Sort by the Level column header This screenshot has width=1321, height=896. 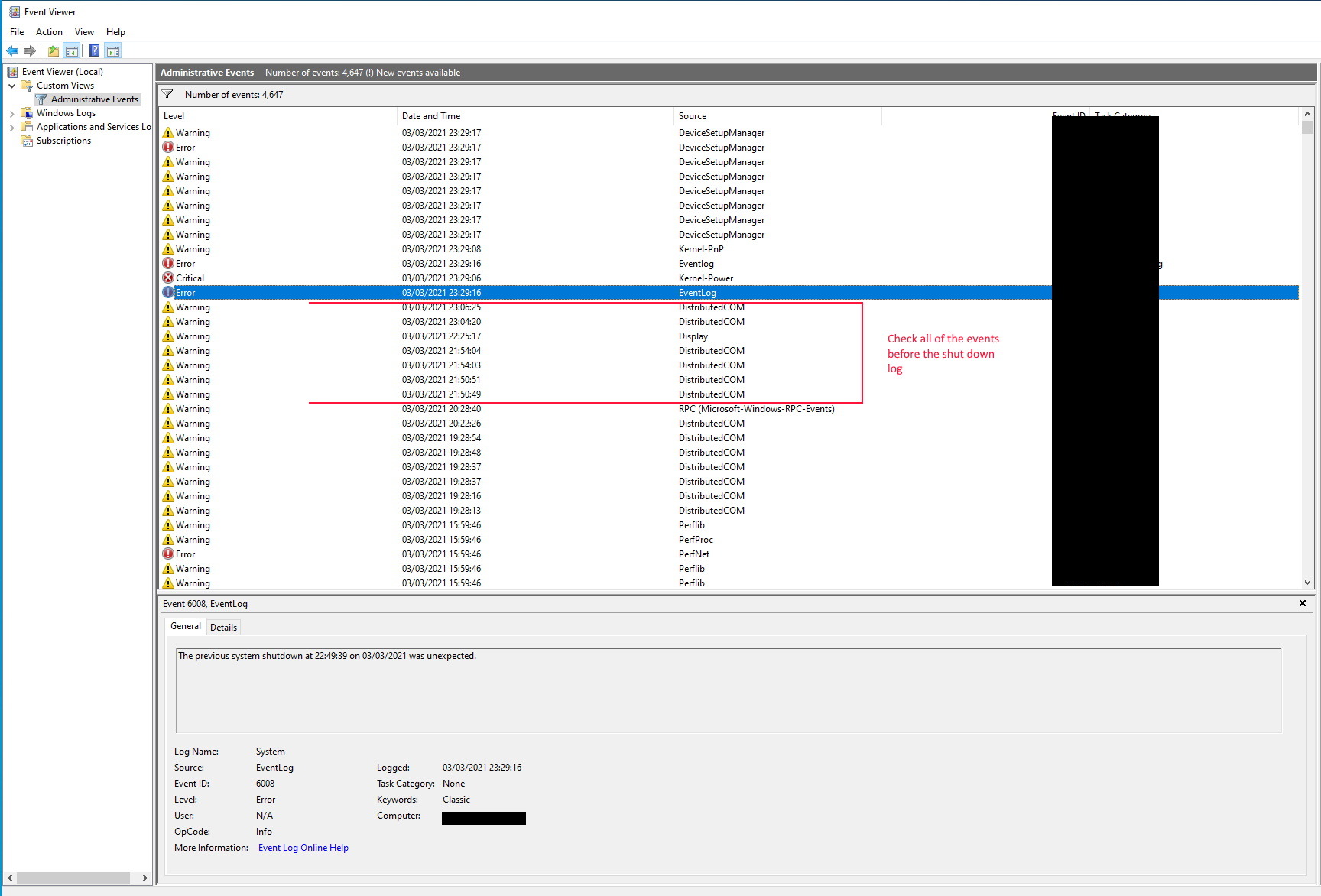click(x=279, y=116)
